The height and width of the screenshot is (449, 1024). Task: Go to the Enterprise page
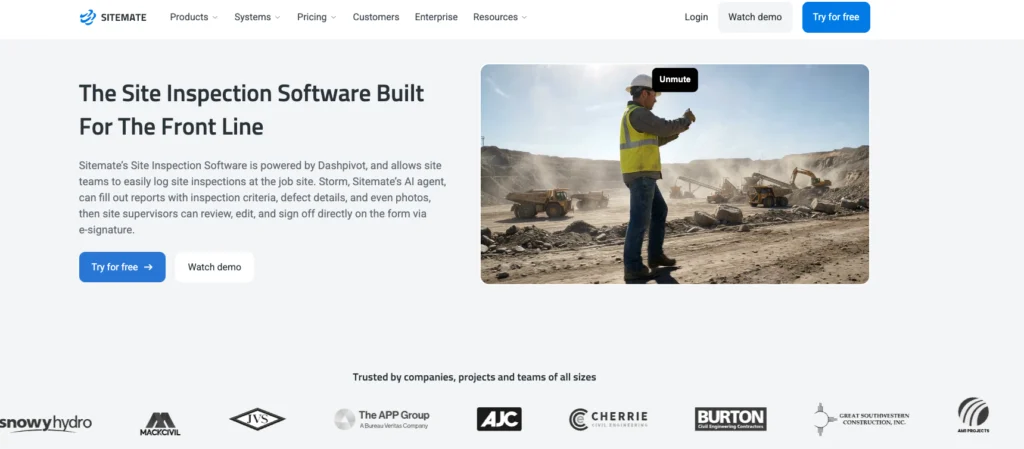[x=436, y=17]
